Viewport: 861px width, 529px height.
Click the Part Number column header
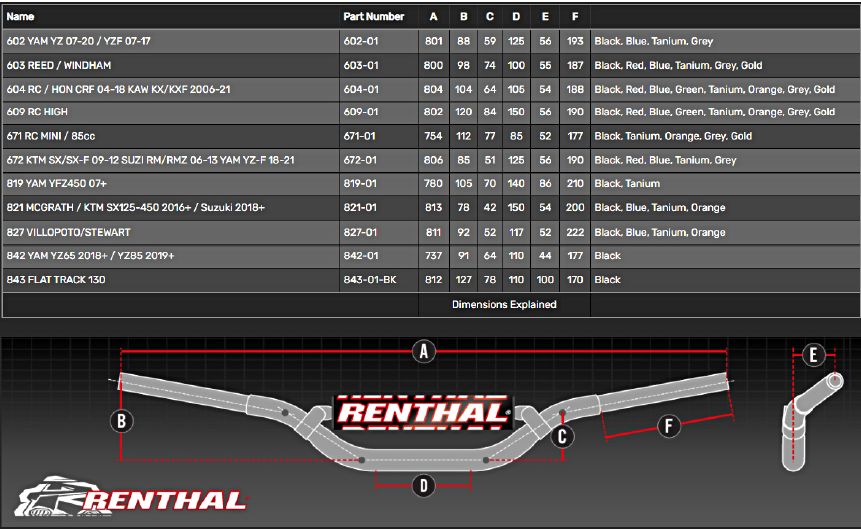[373, 16]
